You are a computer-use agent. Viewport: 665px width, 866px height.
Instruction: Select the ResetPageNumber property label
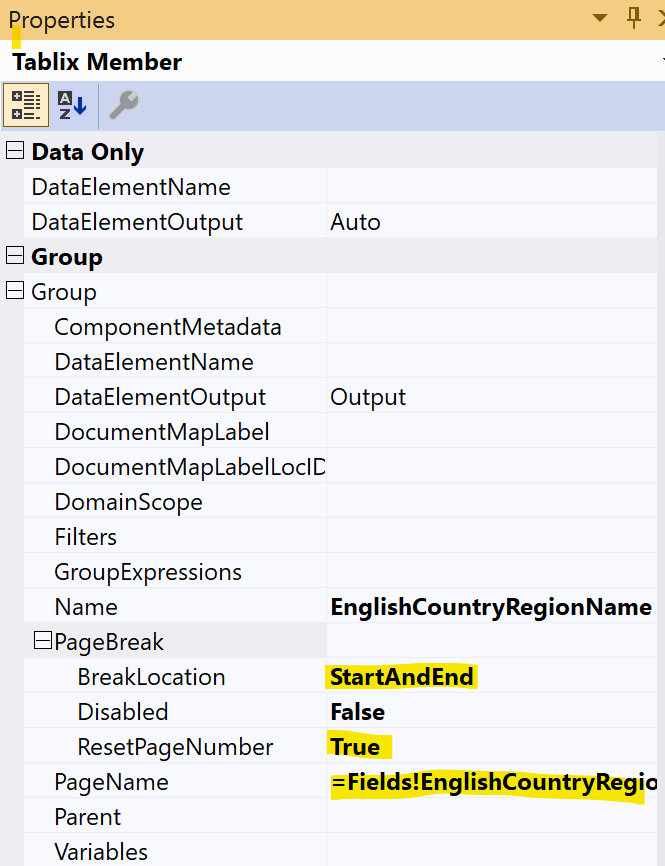pos(175,747)
